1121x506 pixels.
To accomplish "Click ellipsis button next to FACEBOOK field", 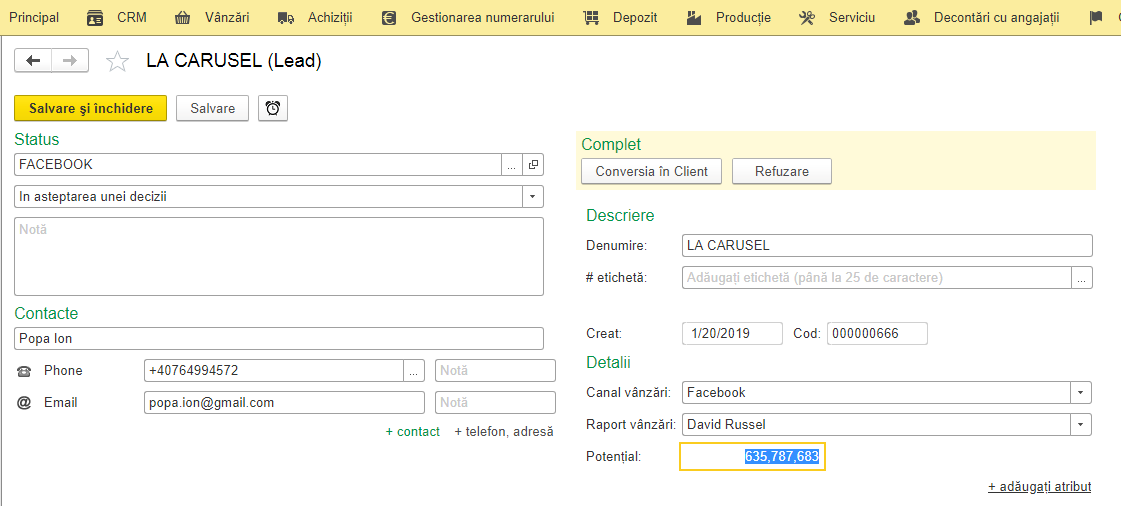I will pos(511,164).
